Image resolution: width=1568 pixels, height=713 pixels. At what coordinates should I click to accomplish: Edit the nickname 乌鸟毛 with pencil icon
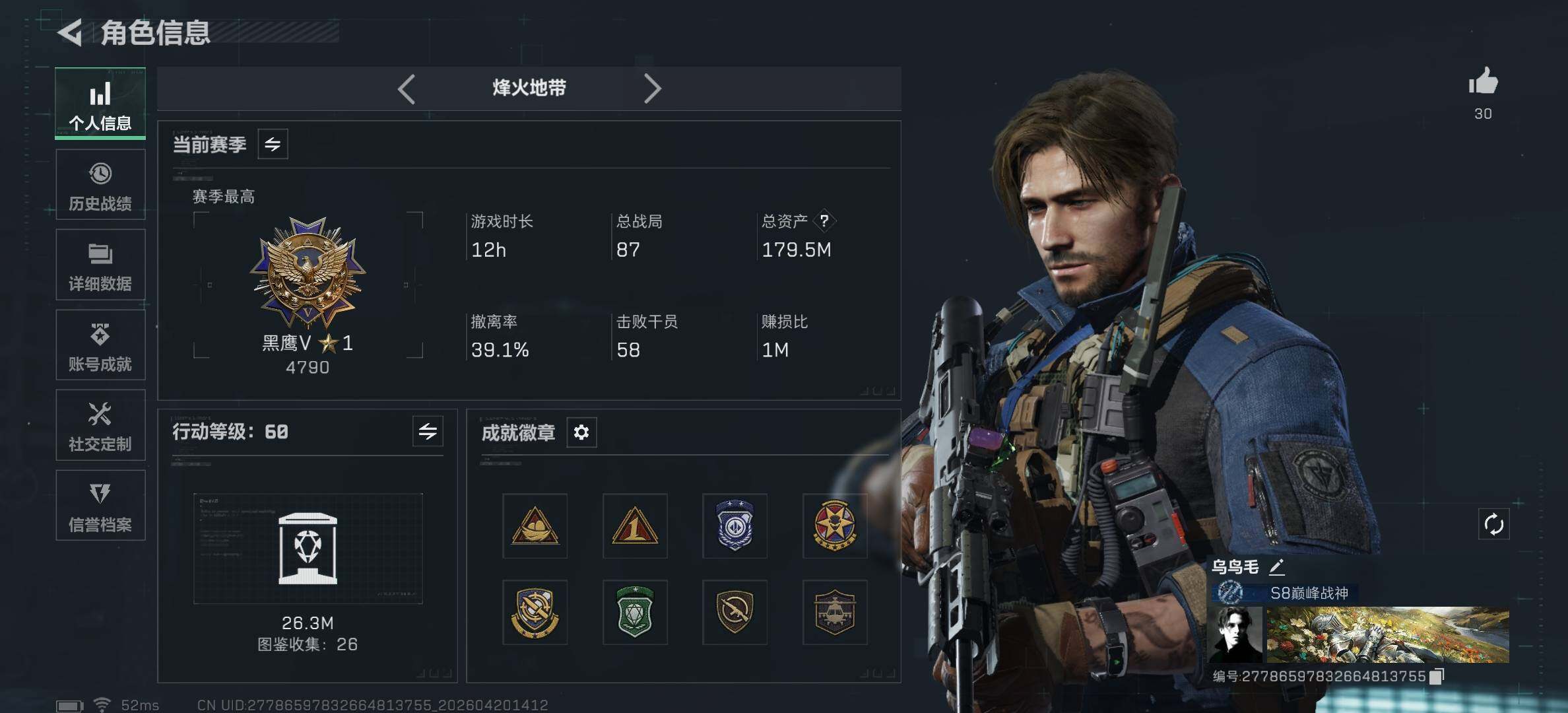coord(1276,566)
